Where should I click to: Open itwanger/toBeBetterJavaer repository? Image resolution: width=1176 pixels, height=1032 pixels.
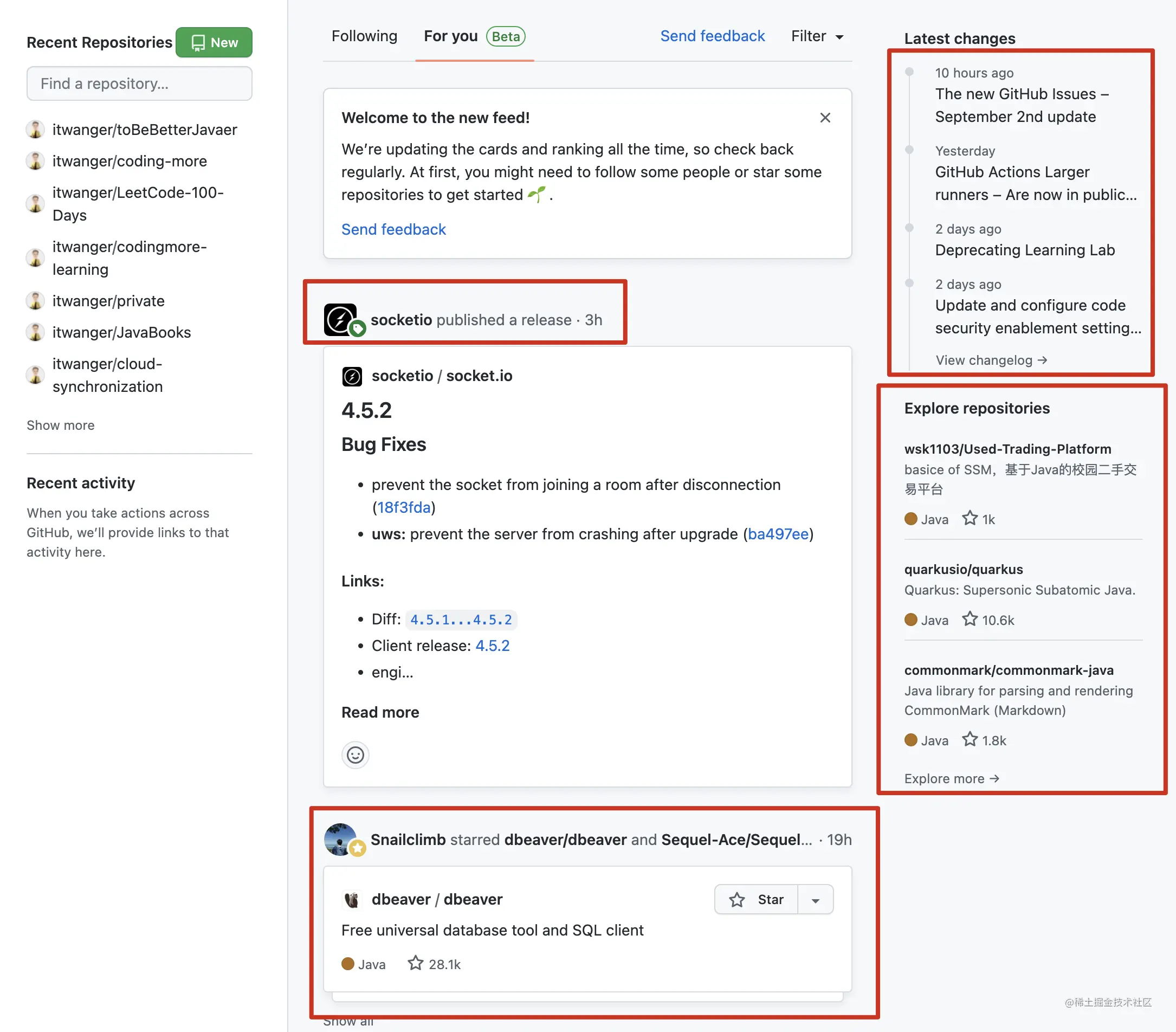(144, 130)
